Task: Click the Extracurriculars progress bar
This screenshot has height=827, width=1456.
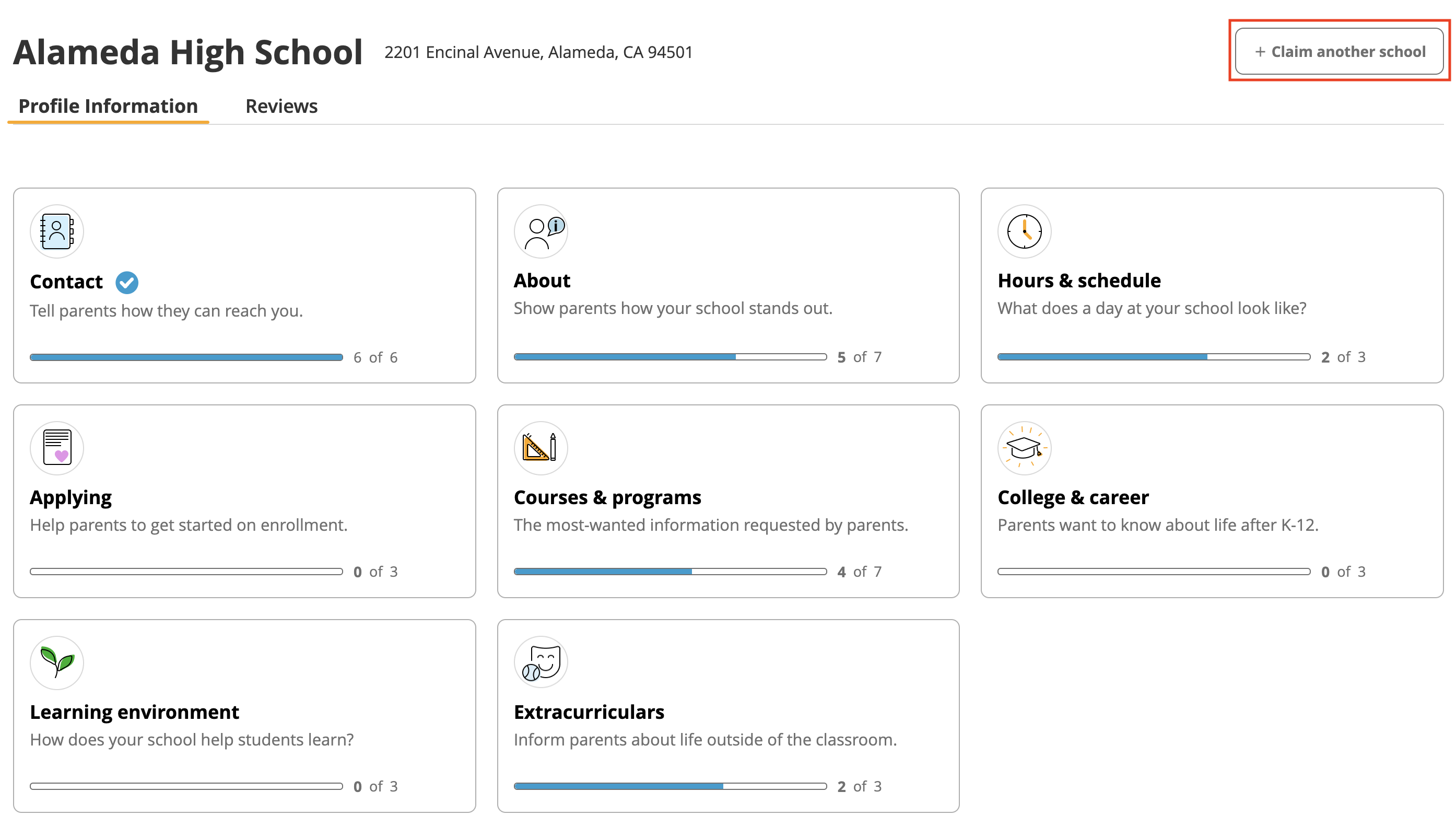Action: click(x=670, y=786)
